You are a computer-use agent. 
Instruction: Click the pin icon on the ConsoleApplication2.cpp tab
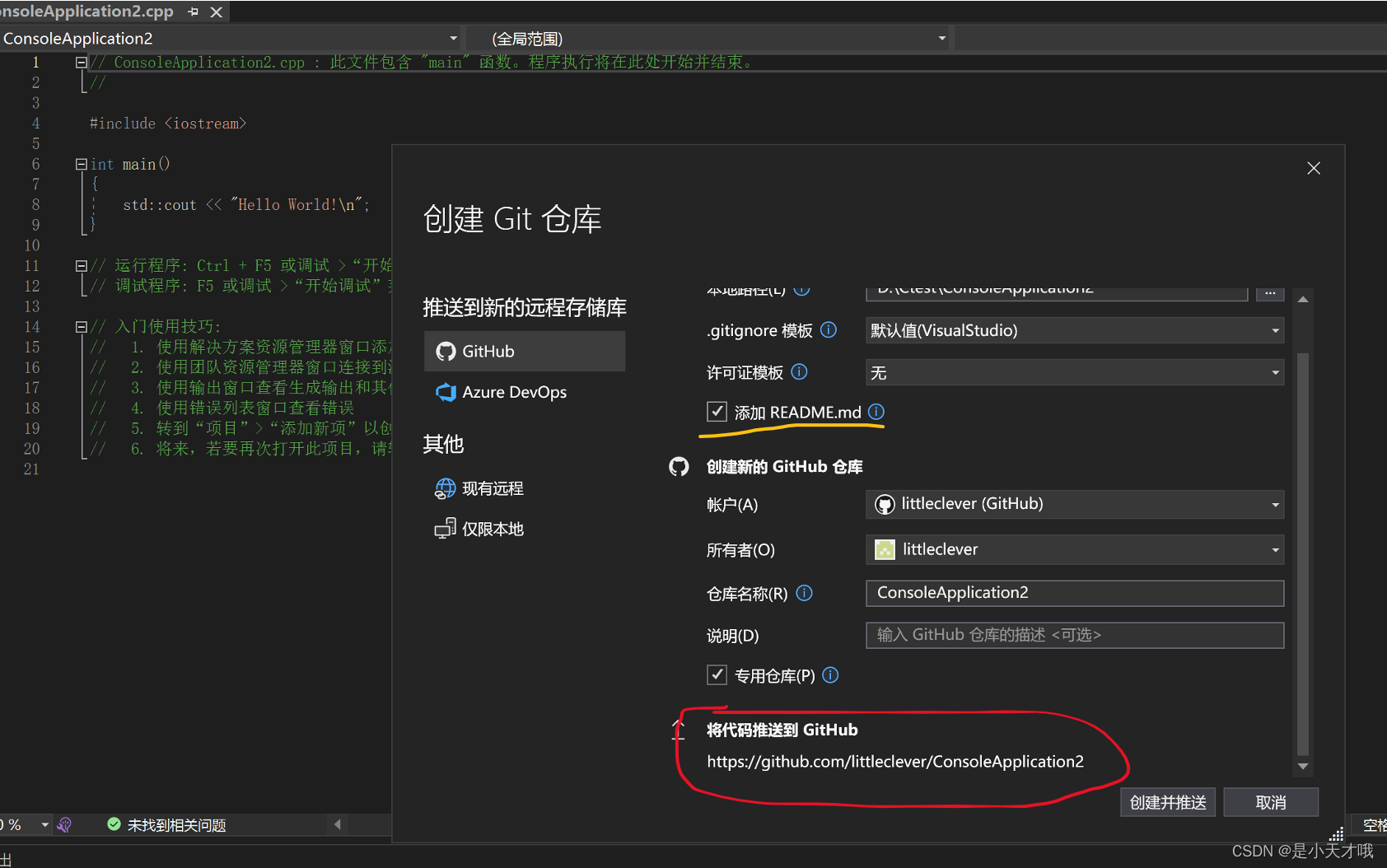click(193, 12)
